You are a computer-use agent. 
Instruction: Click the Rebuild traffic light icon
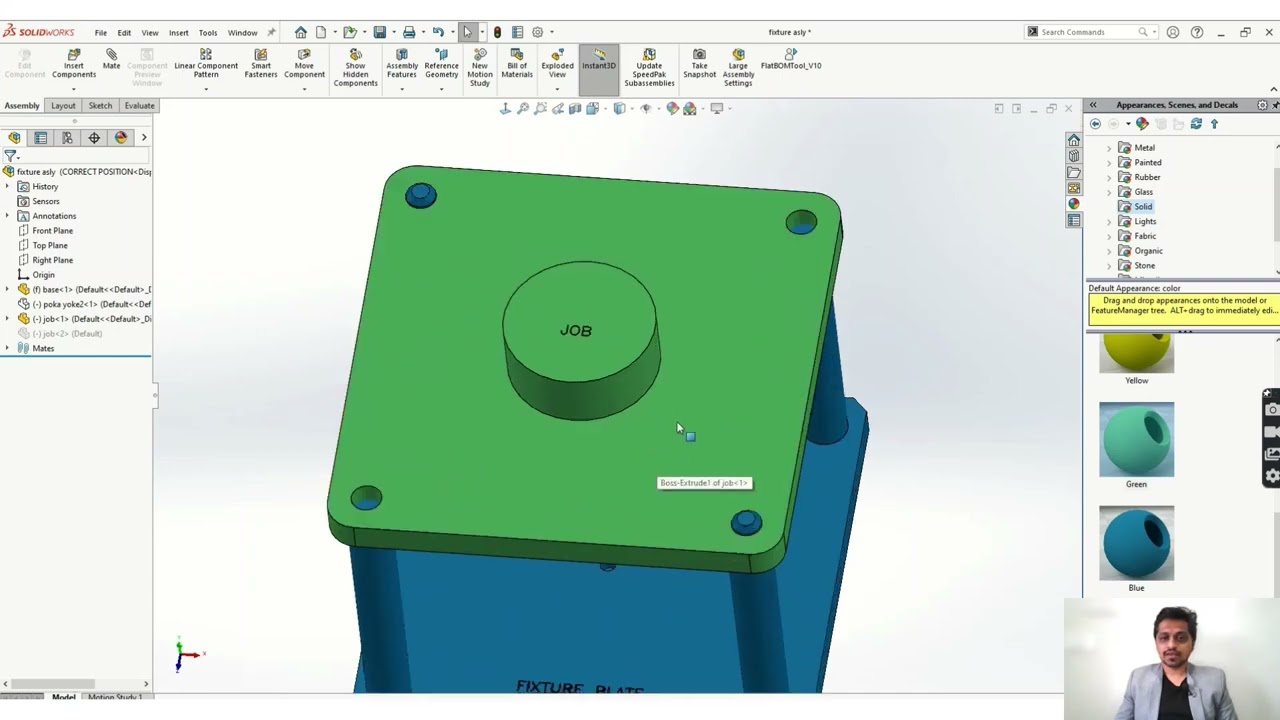coord(497,32)
